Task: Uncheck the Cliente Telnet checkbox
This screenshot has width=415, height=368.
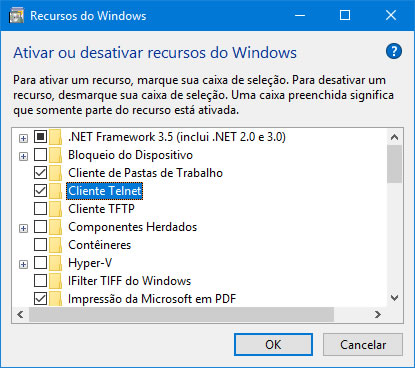Action: coord(40,191)
